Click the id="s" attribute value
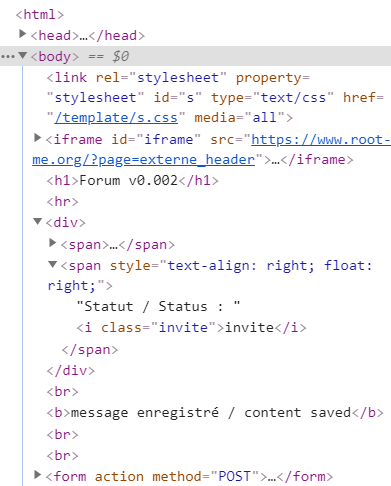The image size is (391, 486). [190, 98]
